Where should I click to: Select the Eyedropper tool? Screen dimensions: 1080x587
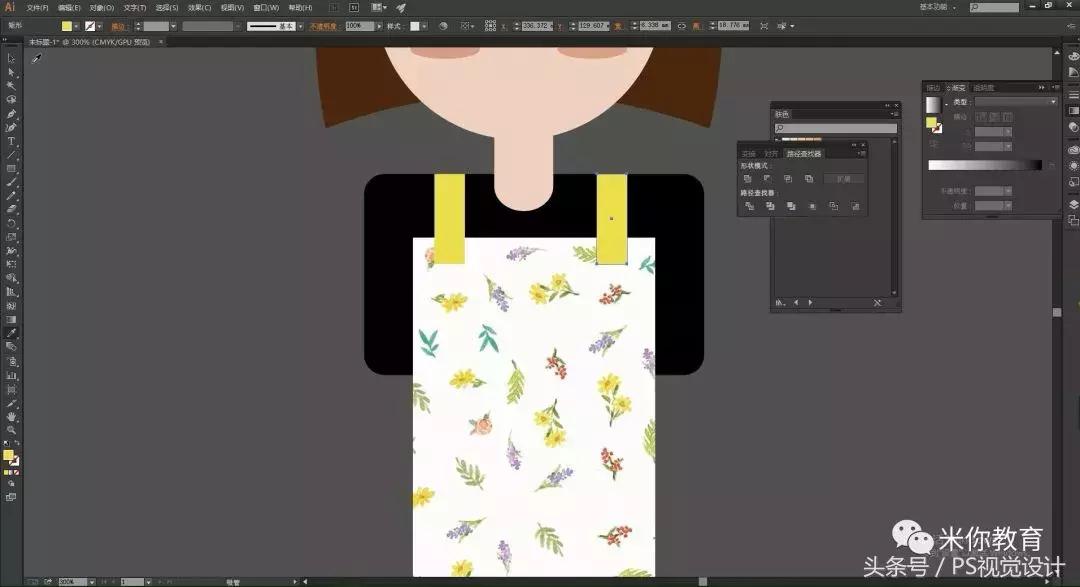(11, 333)
